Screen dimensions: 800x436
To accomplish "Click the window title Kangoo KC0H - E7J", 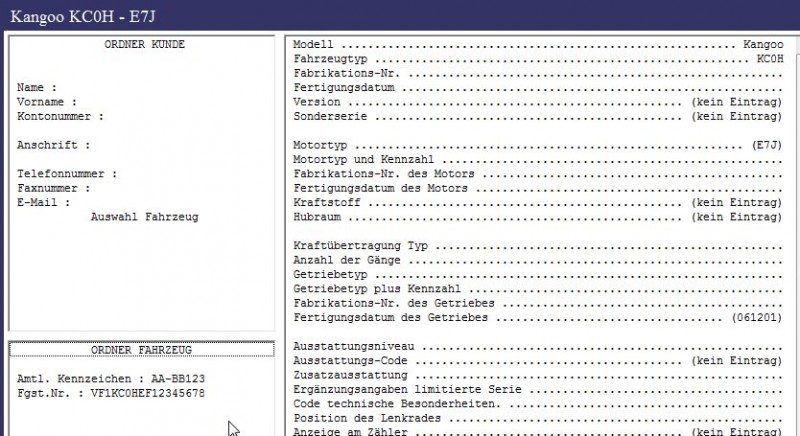I will (x=83, y=17).
